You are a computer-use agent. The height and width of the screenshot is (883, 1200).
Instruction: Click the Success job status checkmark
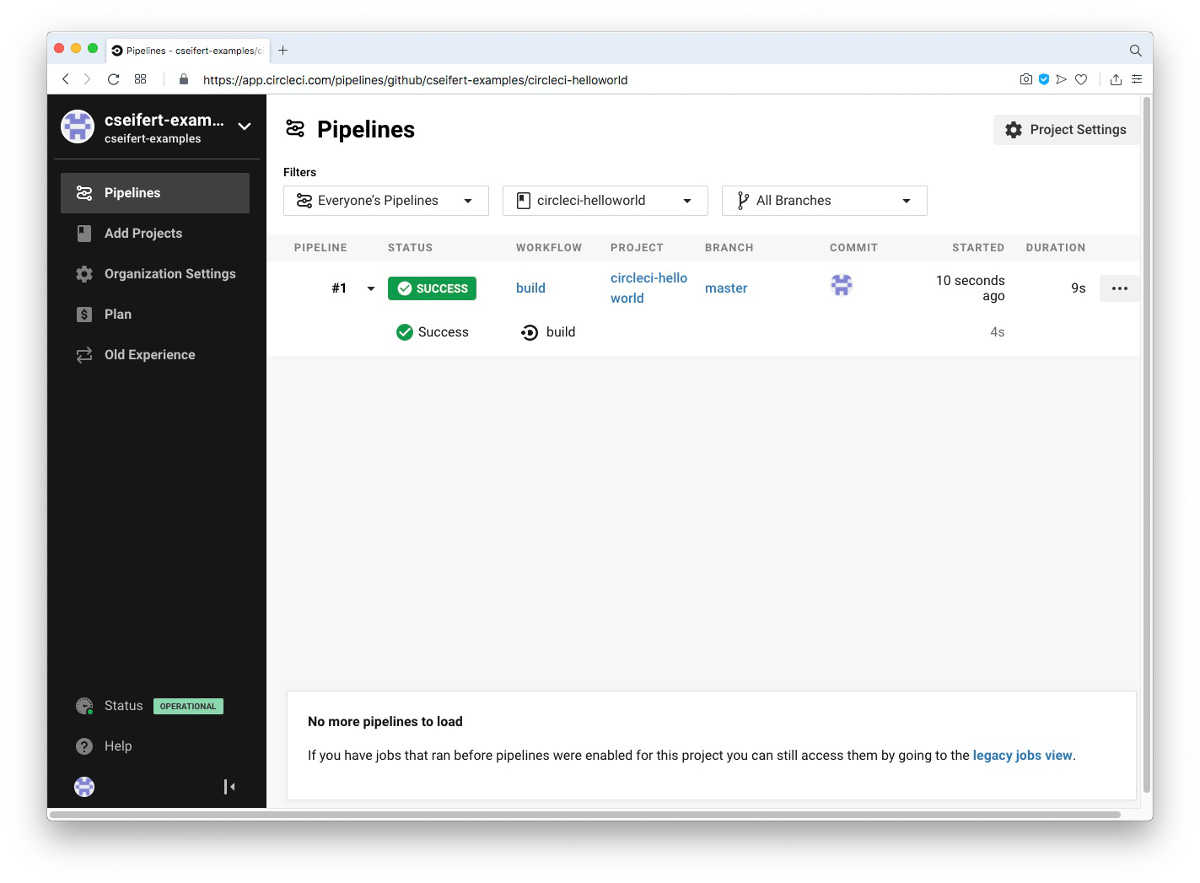coord(405,332)
